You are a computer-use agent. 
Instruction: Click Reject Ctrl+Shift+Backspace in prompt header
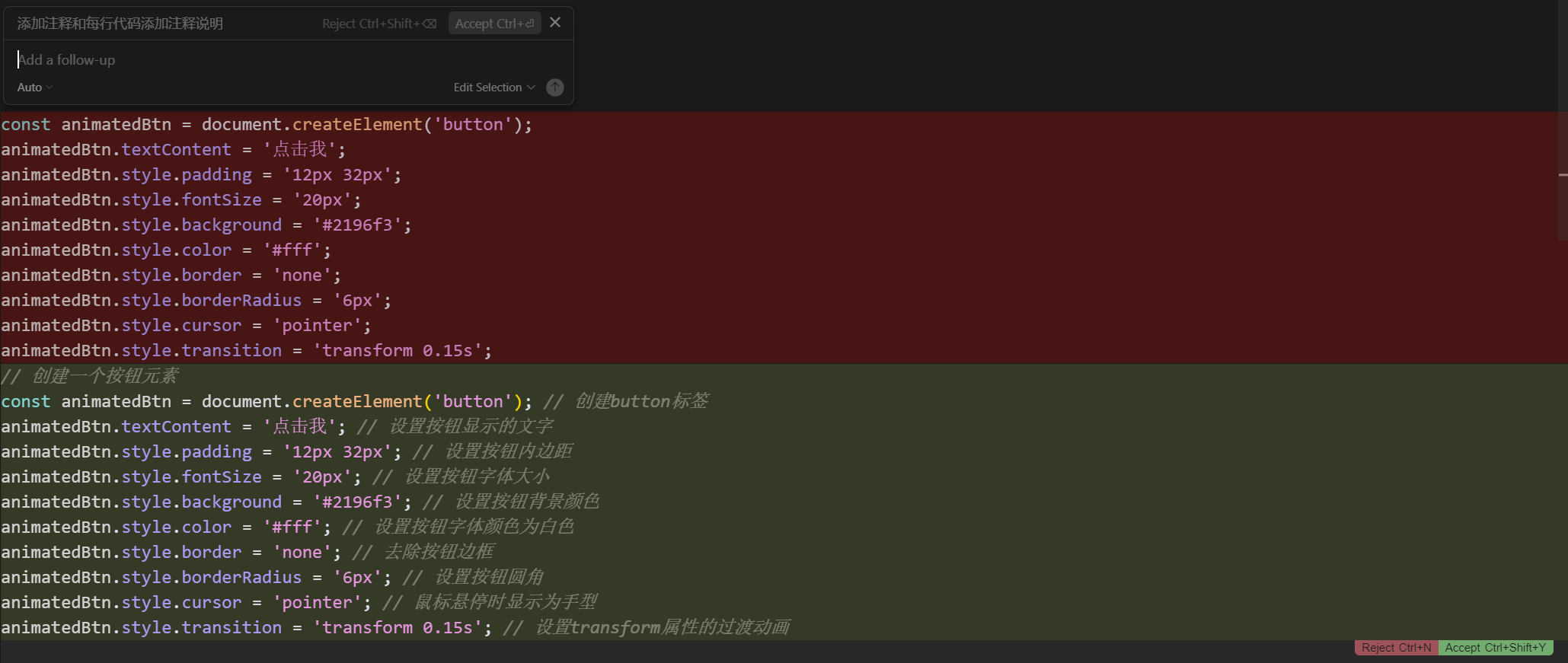pyautogui.click(x=378, y=24)
